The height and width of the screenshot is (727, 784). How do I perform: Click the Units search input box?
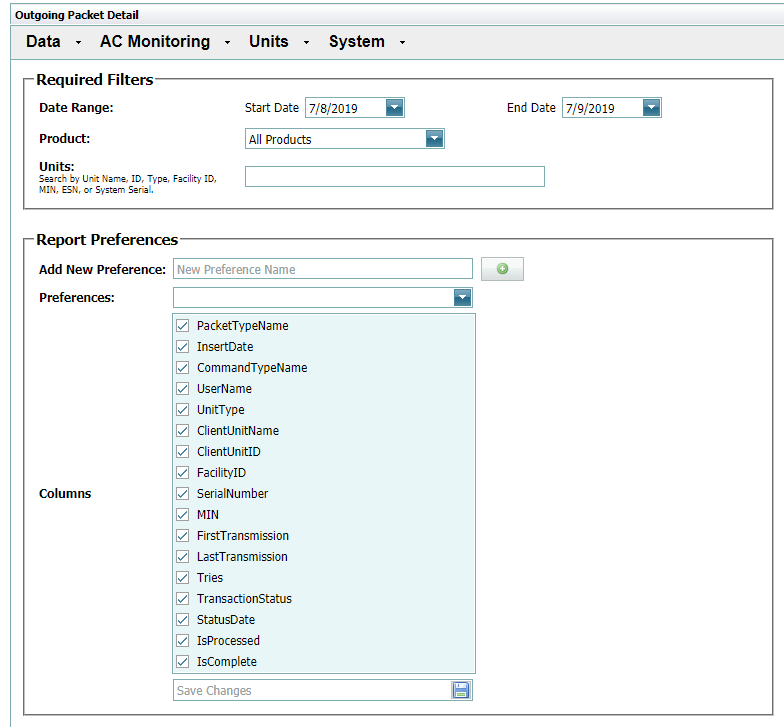pos(394,176)
